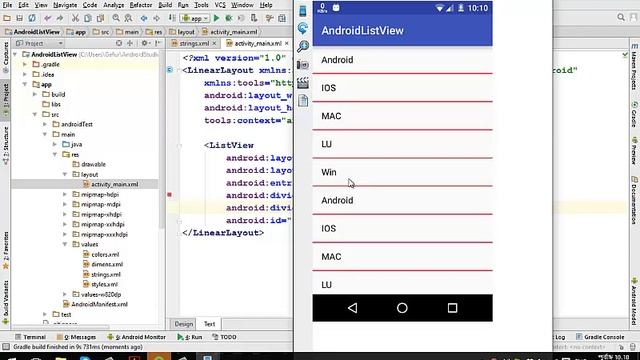The image size is (640, 360).
Task: Open TODO tool window
Action: pos(224,337)
